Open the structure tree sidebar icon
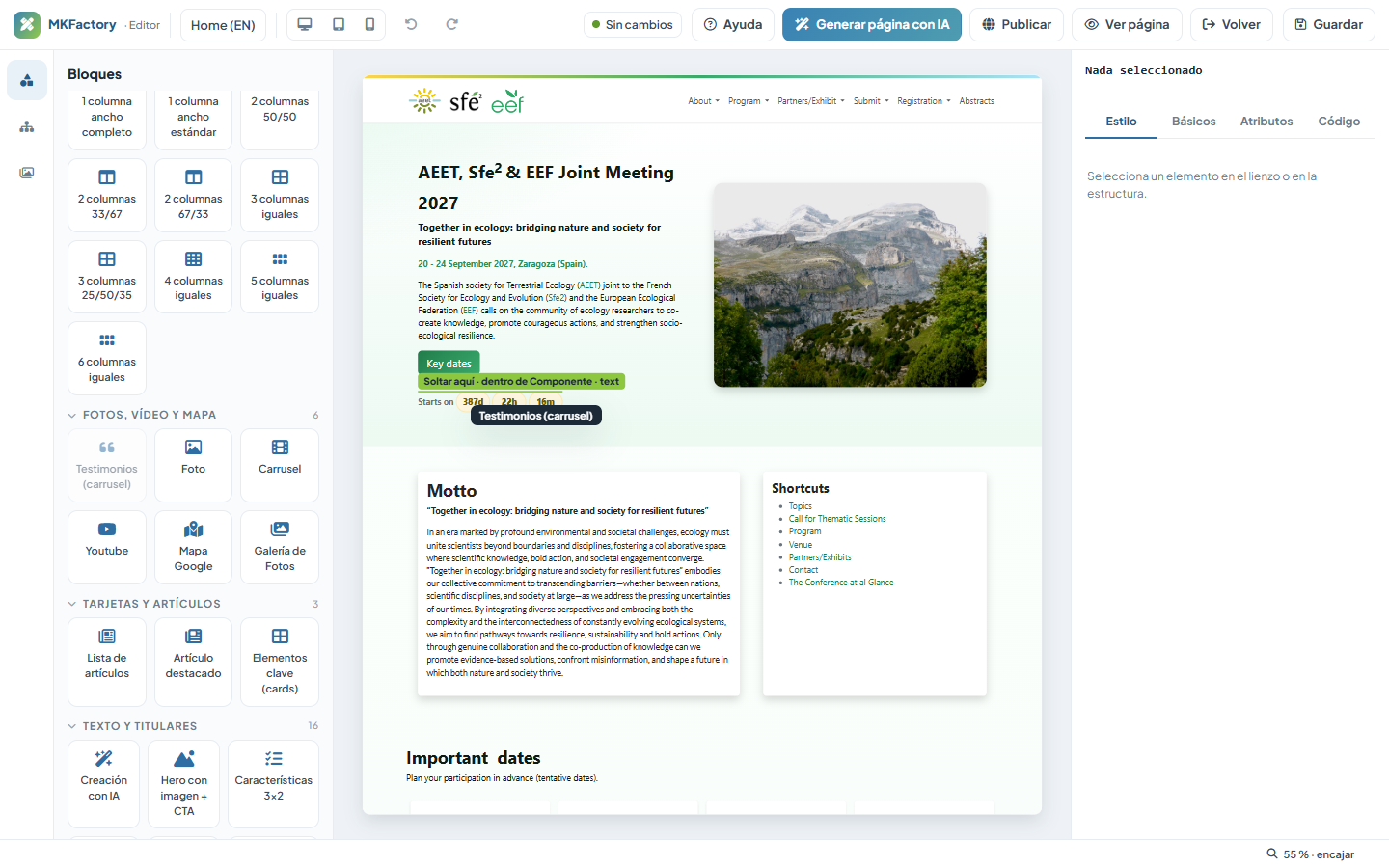 click(x=27, y=126)
